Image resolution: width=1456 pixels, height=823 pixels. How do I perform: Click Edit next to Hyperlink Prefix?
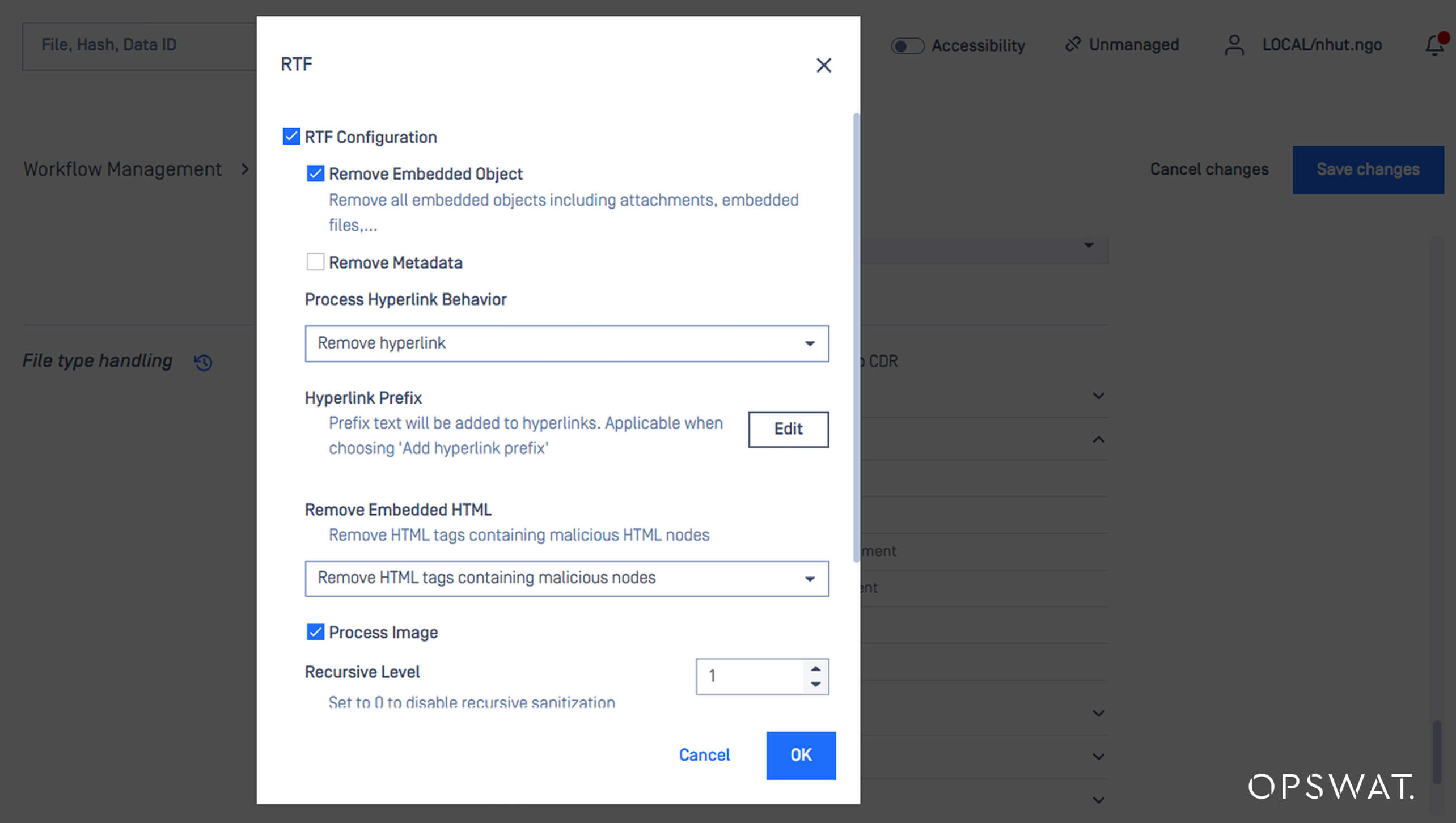pyautogui.click(x=788, y=429)
